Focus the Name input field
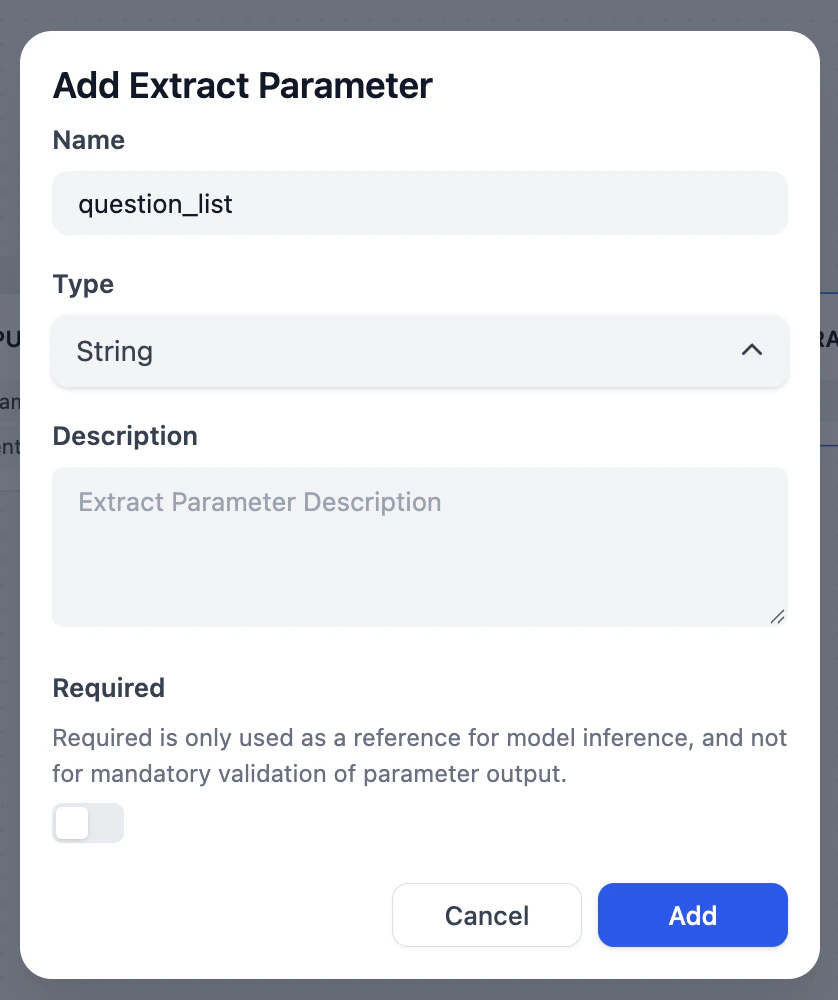 [x=500, y=204]
